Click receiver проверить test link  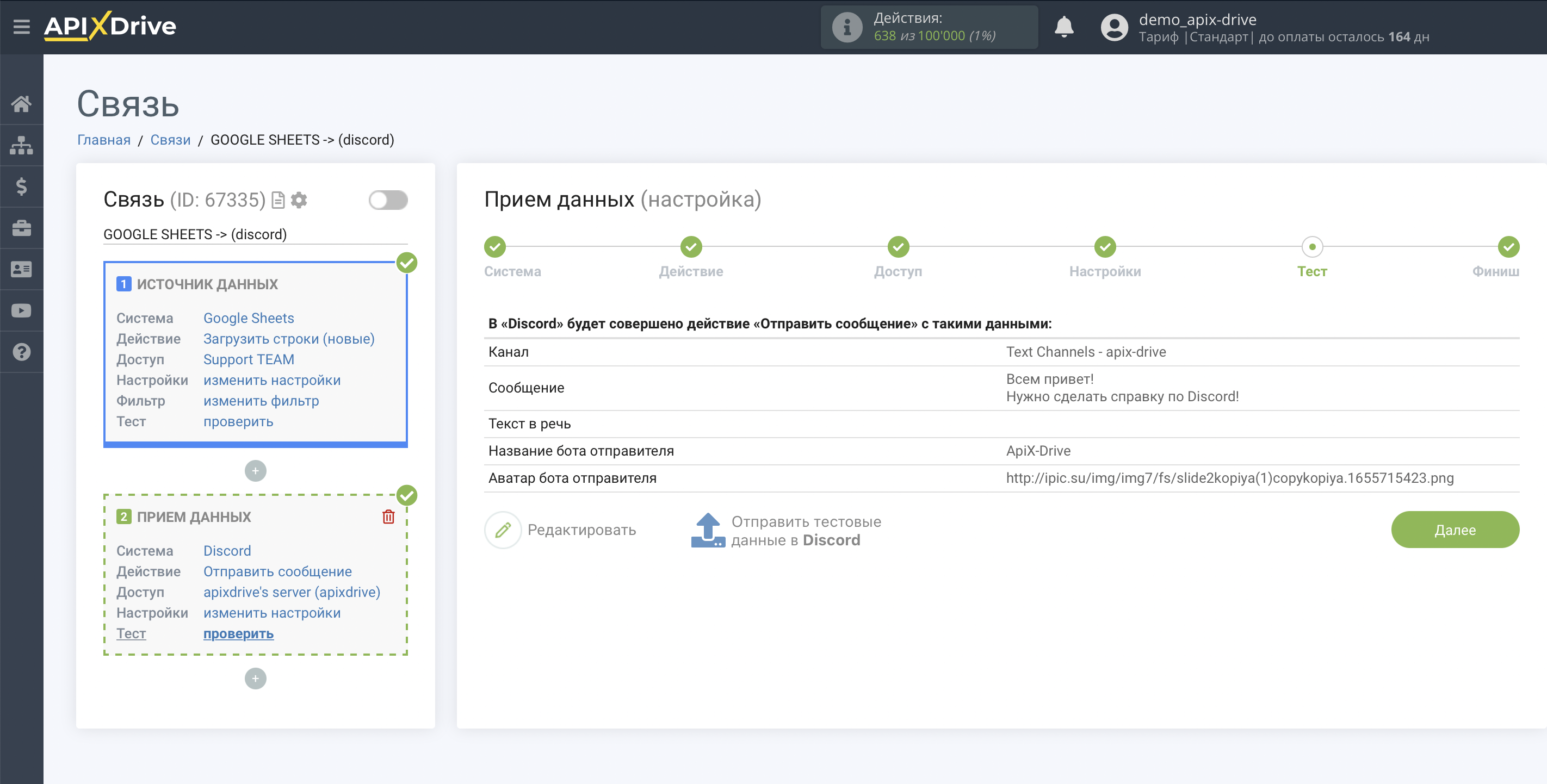[238, 634]
